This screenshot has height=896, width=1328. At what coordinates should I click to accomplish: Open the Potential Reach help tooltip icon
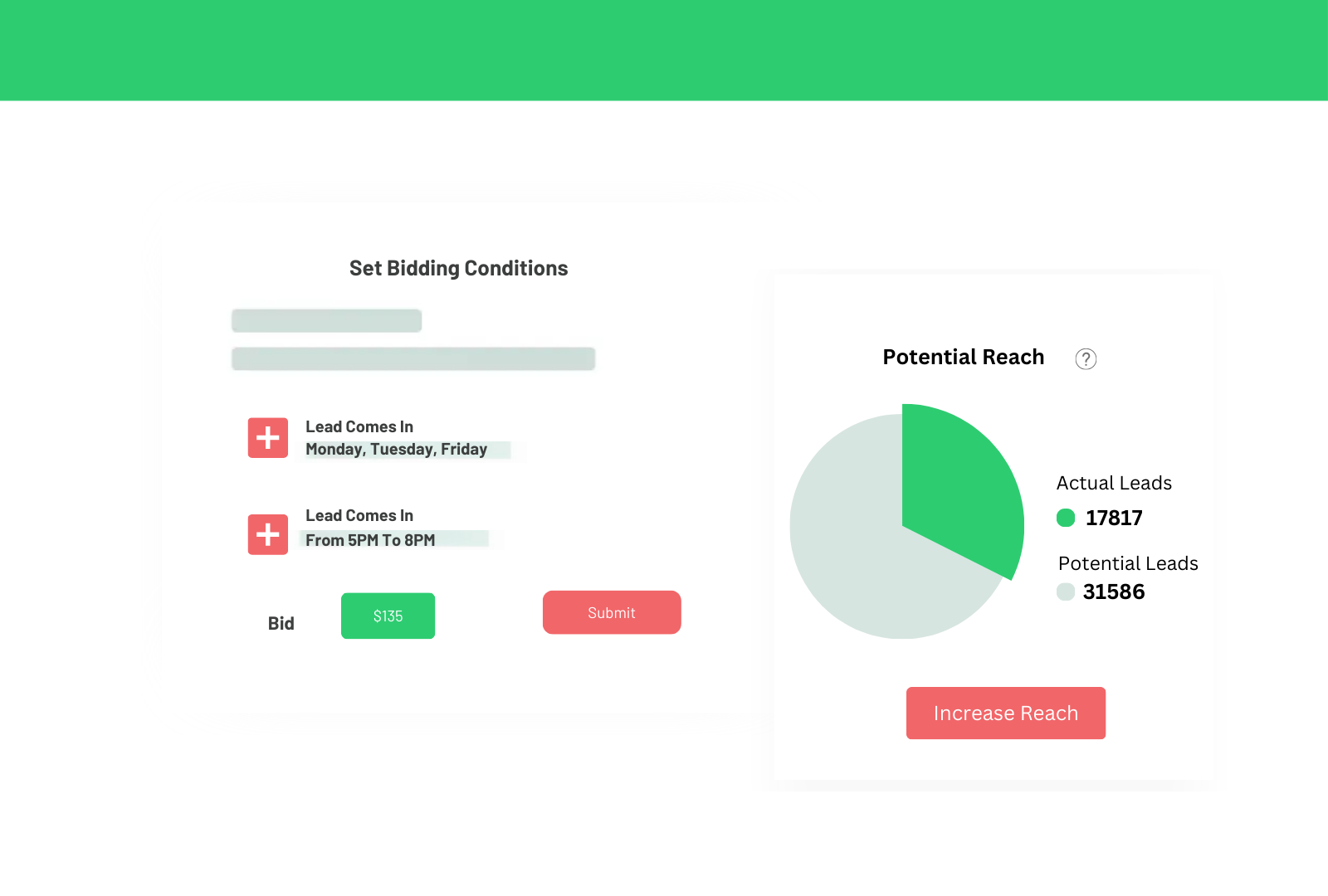1086,358
